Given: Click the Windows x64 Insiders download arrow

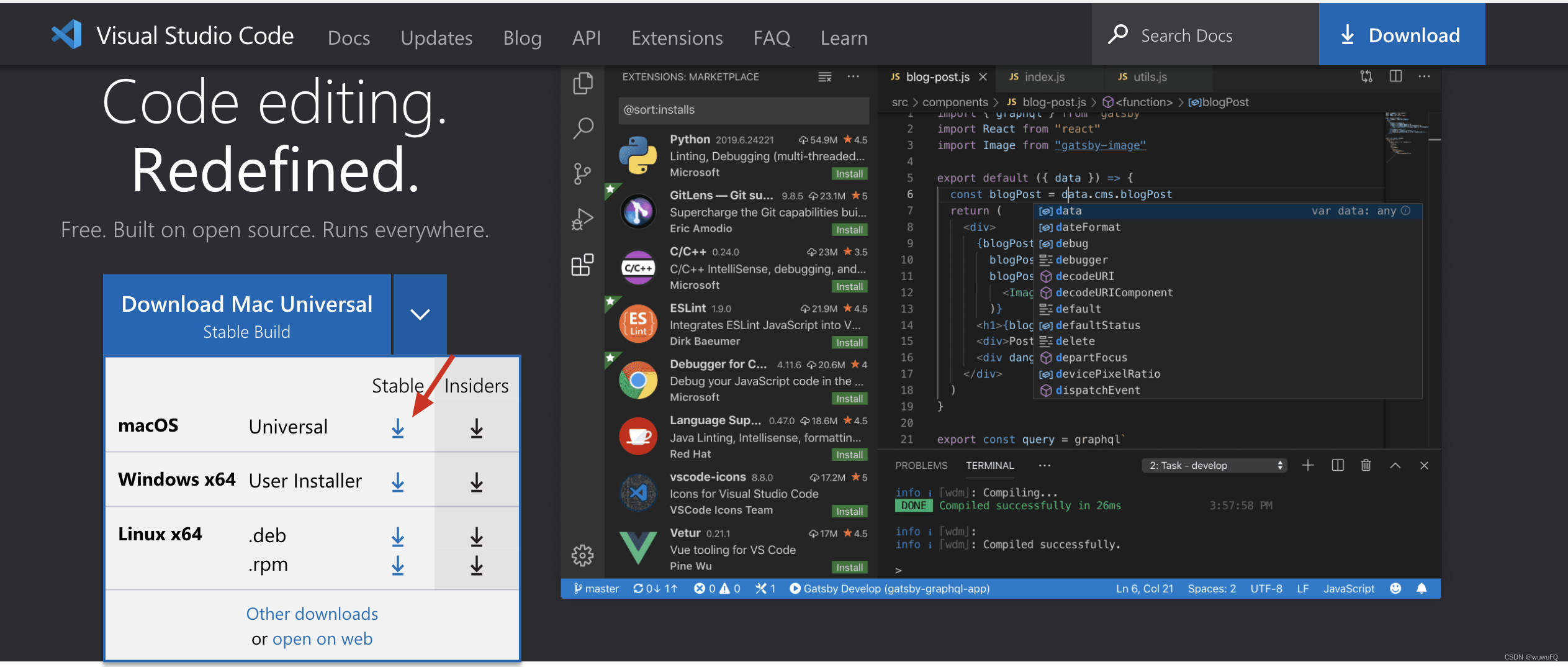Looking at the screenshot, I should coord(477,482).
